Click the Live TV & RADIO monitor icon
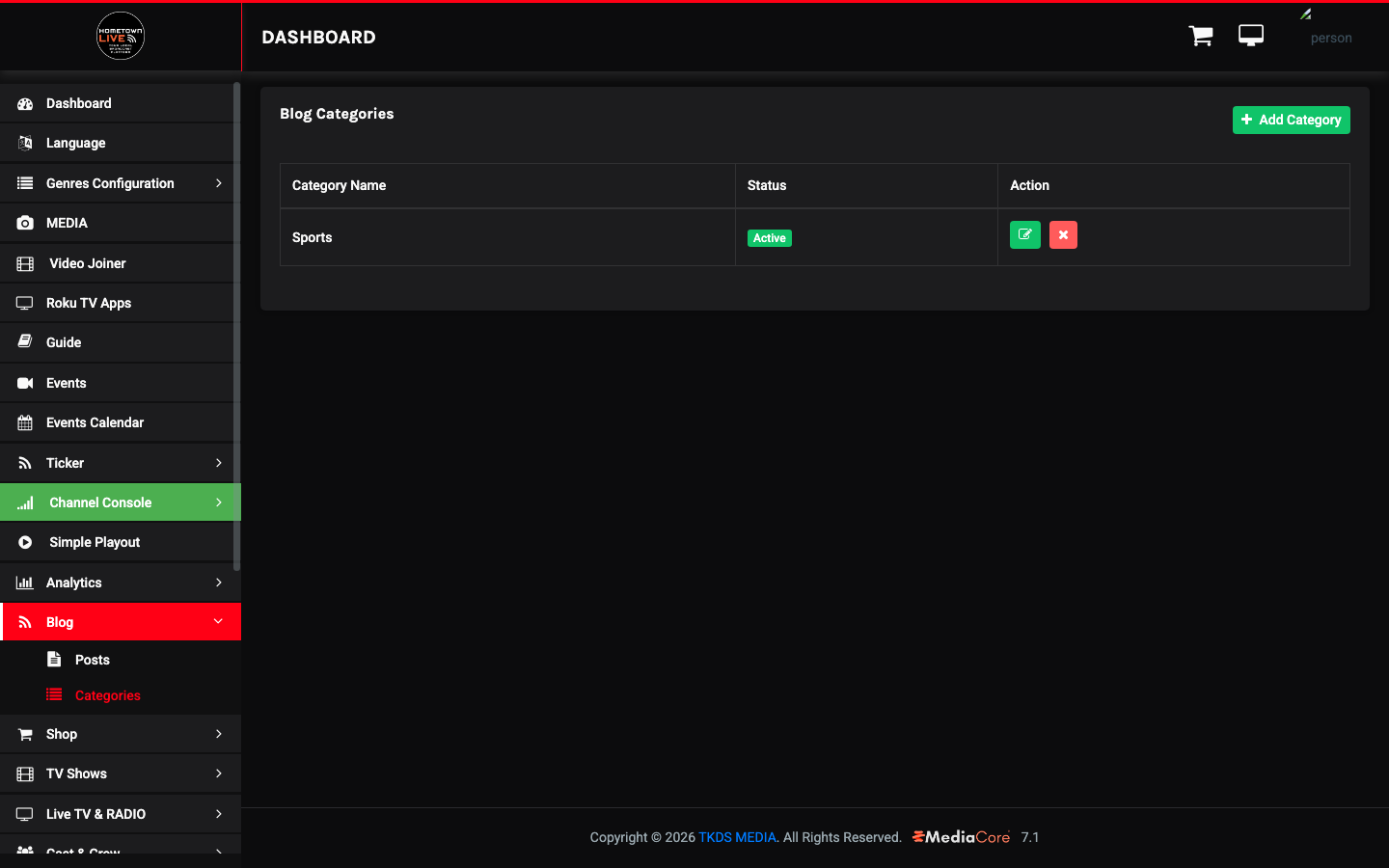Image resolution: width=1389 pixels, height=868 pixels. click(25, 814)
